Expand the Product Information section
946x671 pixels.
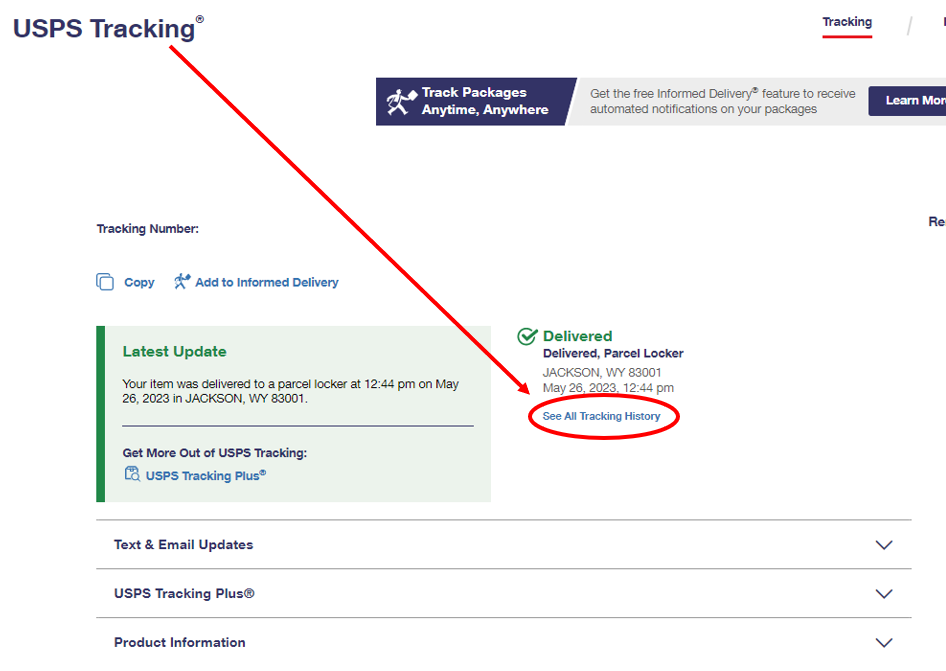pyautogui.click(x=504, y=643)
